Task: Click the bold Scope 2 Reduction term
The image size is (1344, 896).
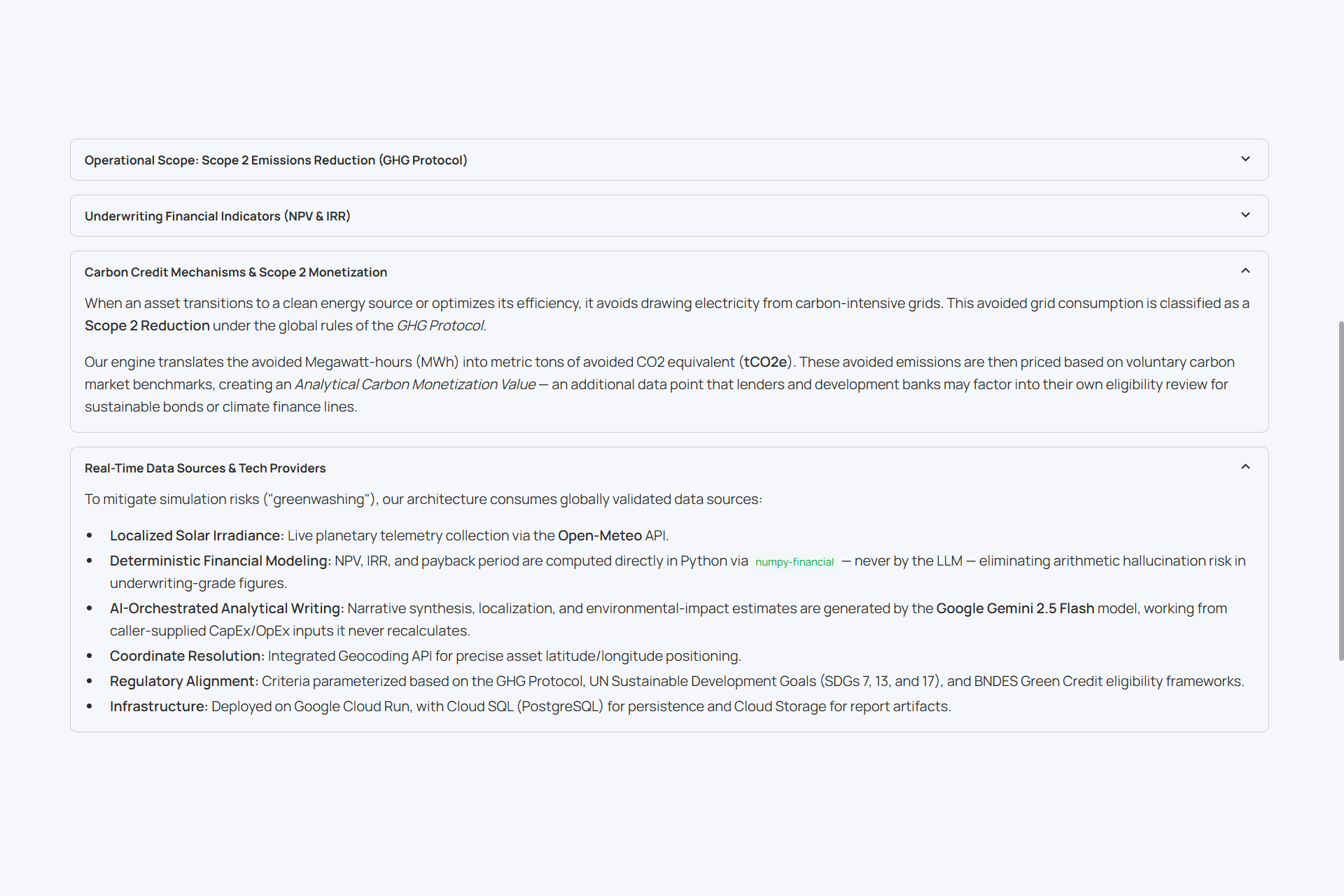Action: pyautogui.click(x=147, y=325)
